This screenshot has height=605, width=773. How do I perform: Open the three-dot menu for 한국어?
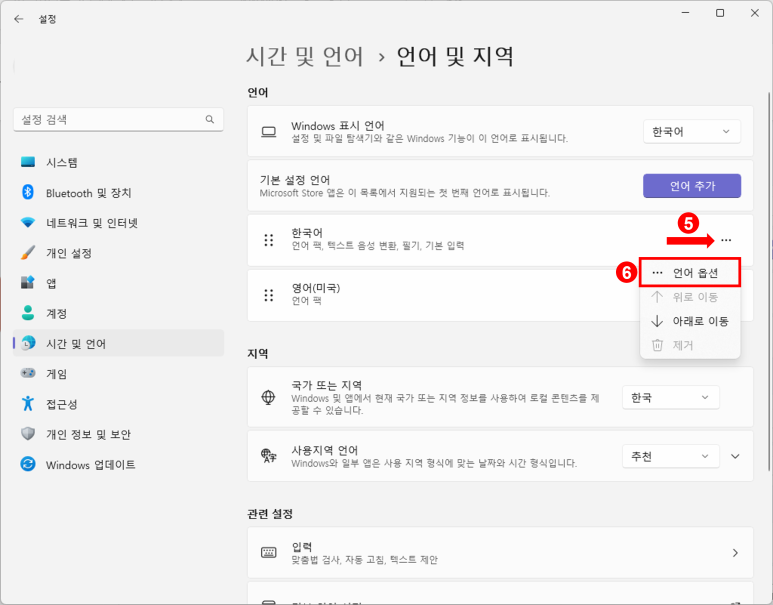(x=726, y=240)
